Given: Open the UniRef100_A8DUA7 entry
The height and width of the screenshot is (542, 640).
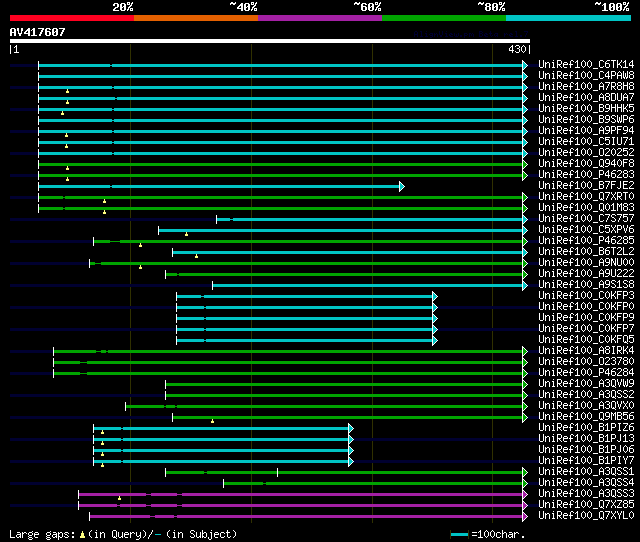Looking at the screenshot, I should point(586,98).
